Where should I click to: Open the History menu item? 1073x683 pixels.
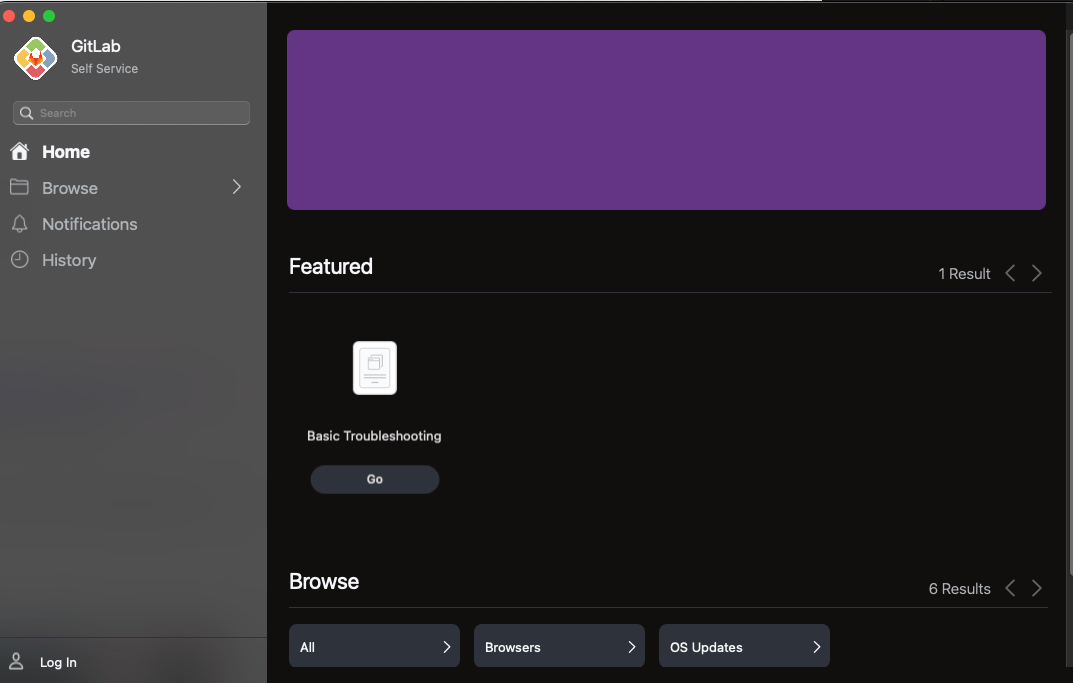click(x=69, y=260)
